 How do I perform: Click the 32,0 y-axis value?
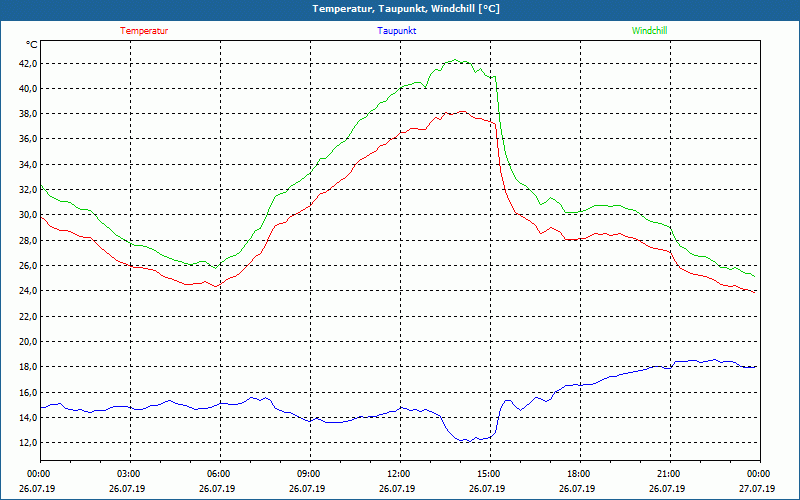coord(28,189)
